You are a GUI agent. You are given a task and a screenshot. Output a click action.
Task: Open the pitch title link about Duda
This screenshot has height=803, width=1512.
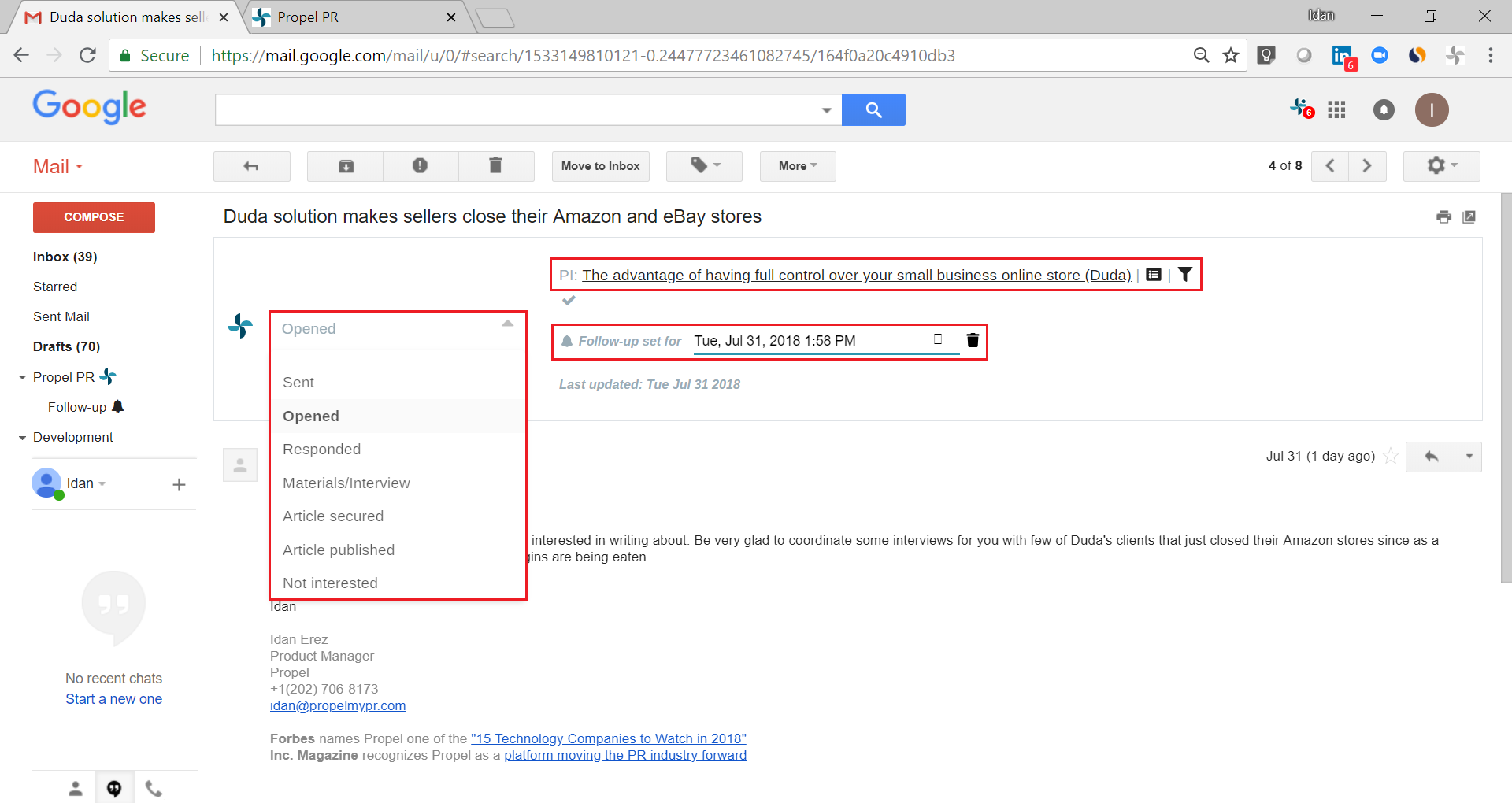point(856,276)
